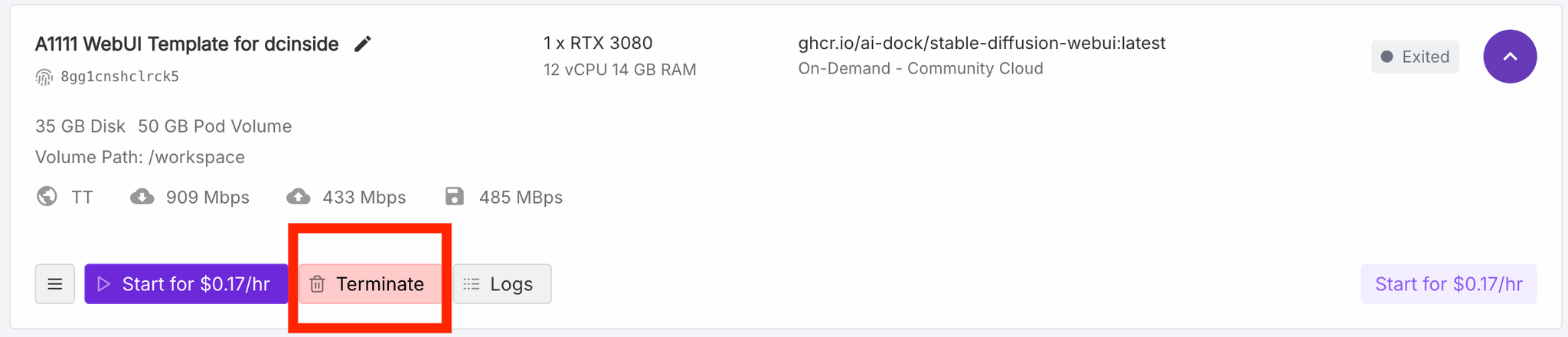The width and height of the screenshot is (1568, 337).
Task: Click light purple Start for $0.17/hr
Action: point(1449,284)
